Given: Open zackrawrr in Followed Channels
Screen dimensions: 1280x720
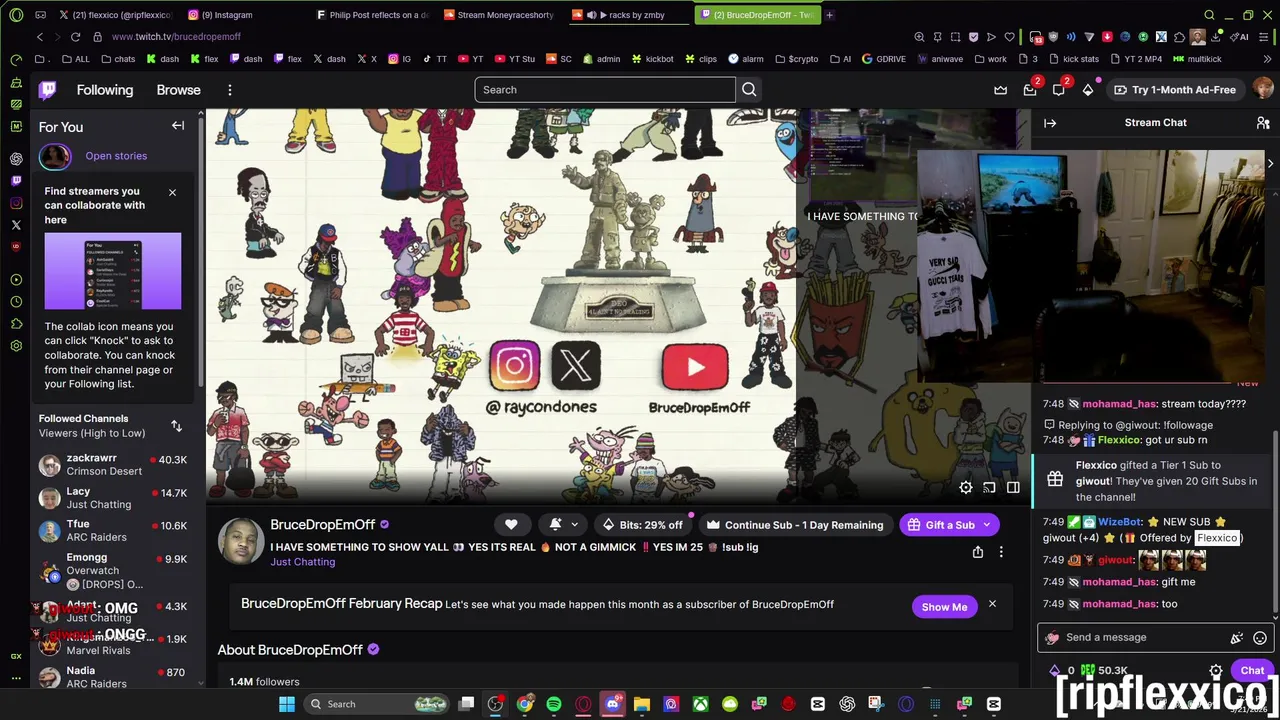Looking at the screenshot, I should click(112, 464).
